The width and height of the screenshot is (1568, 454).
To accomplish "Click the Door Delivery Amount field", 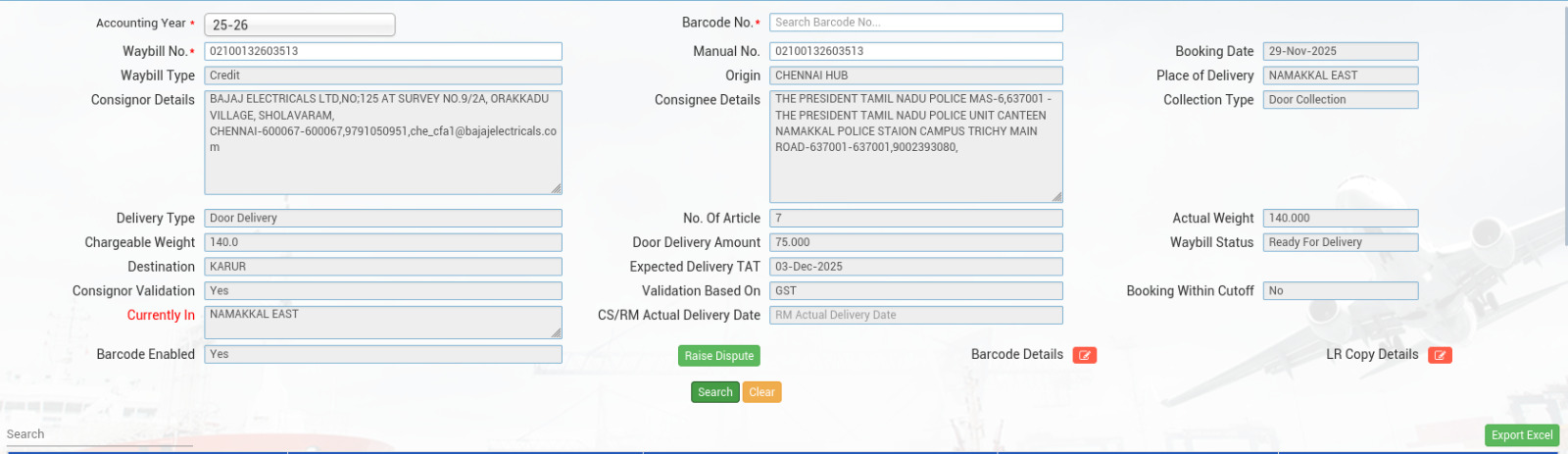I will (915, 242).
